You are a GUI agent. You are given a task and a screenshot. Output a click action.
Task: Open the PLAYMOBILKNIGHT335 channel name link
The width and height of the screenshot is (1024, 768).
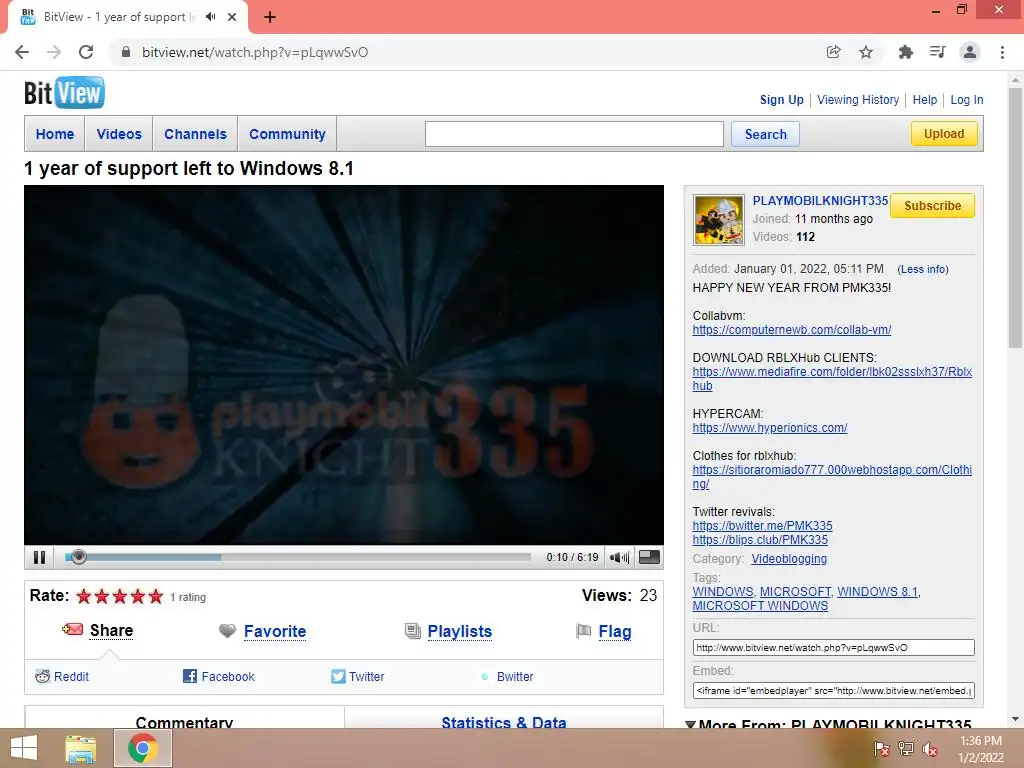point(820,200)
